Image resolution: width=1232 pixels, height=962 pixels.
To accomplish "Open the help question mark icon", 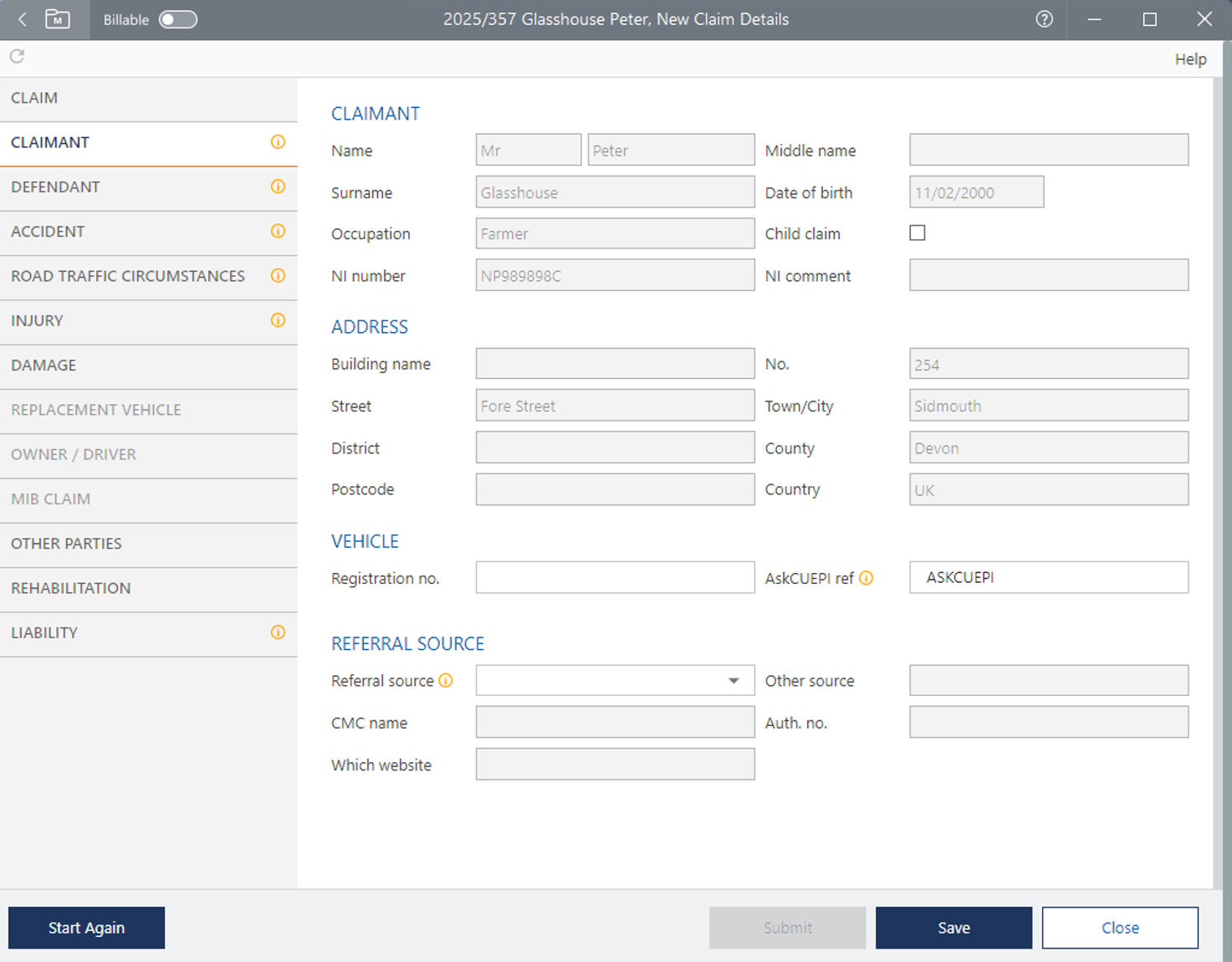I will 1044,19.
